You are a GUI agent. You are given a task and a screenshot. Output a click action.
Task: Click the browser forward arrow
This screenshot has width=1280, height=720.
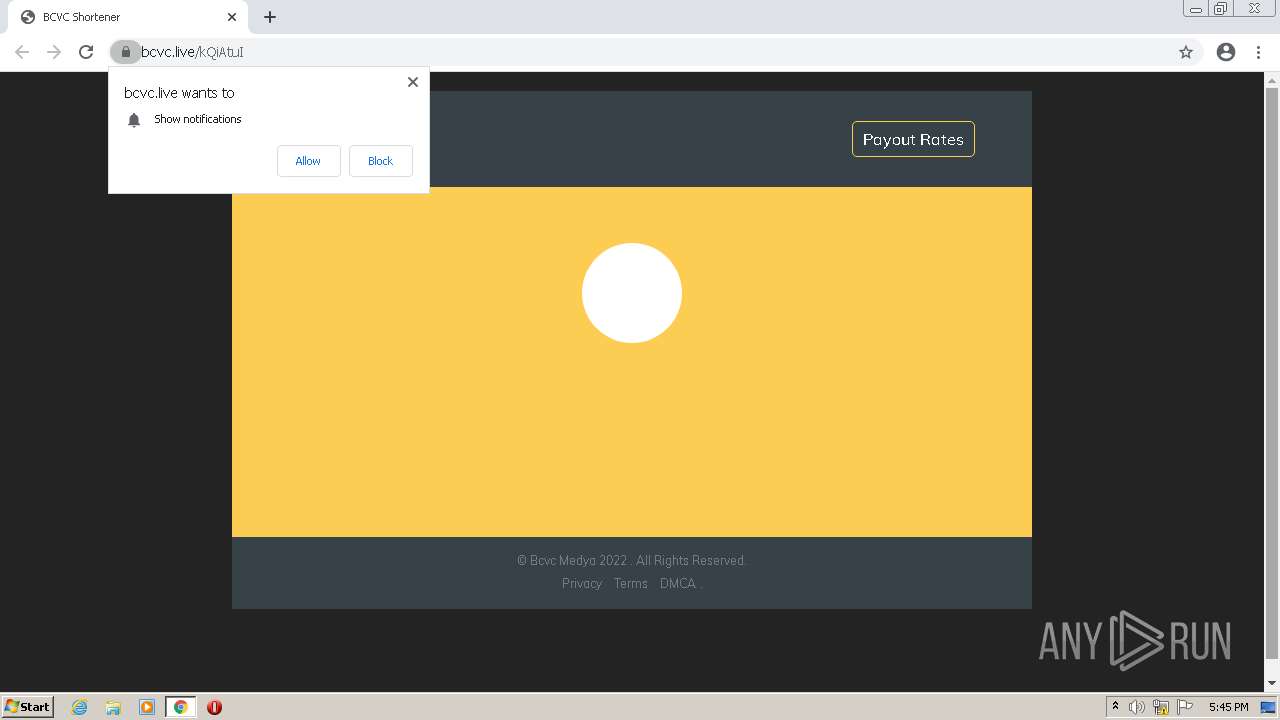point(54,52)
